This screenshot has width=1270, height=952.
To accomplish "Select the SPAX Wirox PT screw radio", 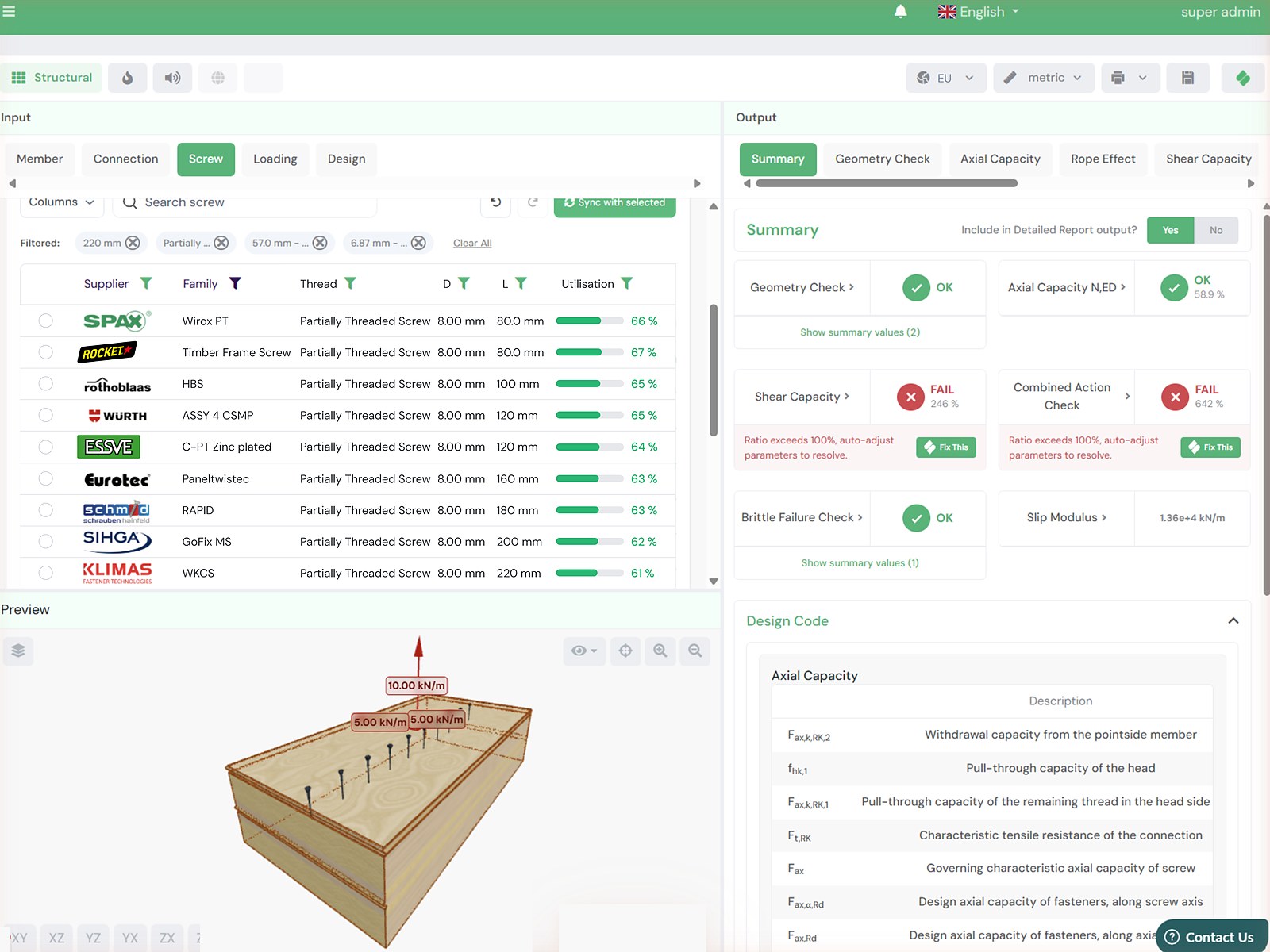I will (46, 321).
